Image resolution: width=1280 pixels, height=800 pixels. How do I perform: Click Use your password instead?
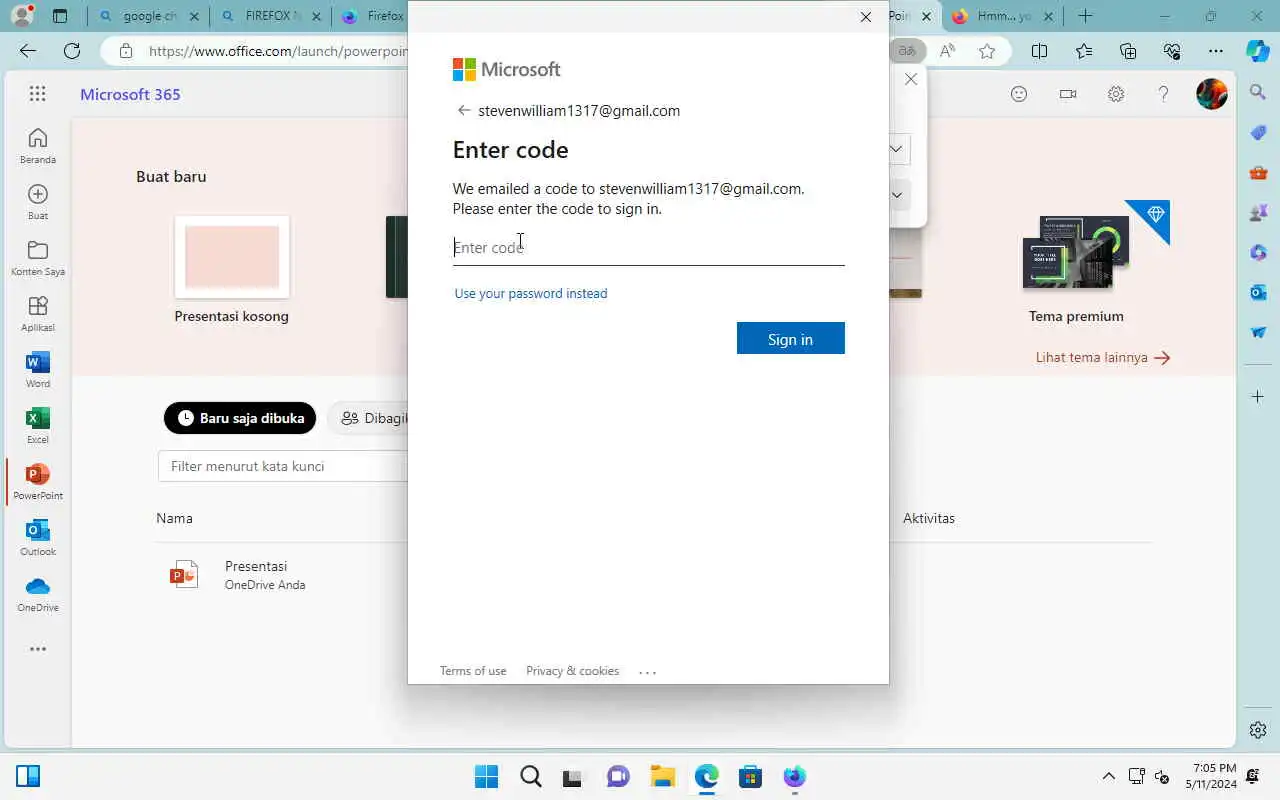[x=531, y=293]
